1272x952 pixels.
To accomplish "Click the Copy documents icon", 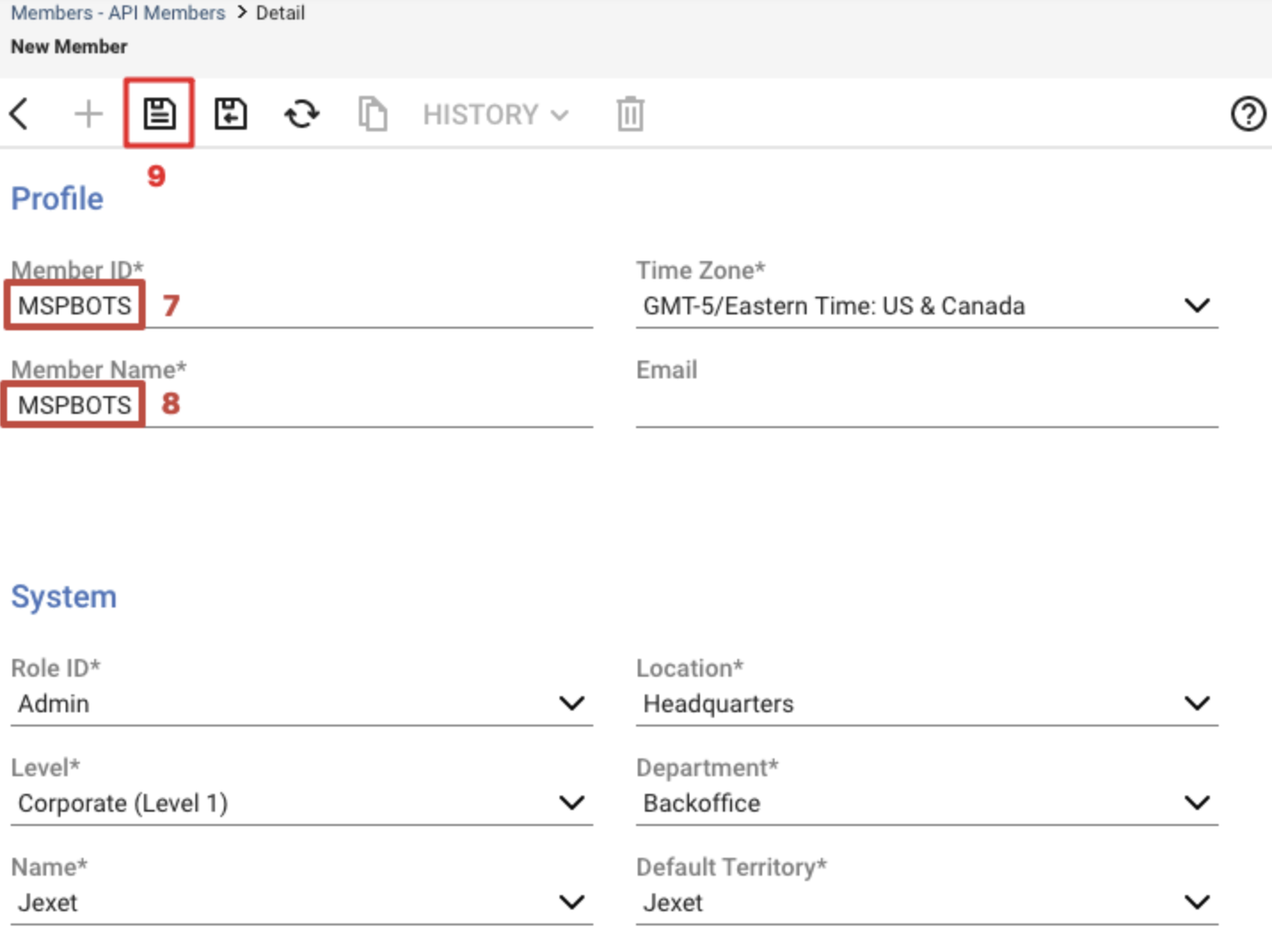I will [372, 114].
